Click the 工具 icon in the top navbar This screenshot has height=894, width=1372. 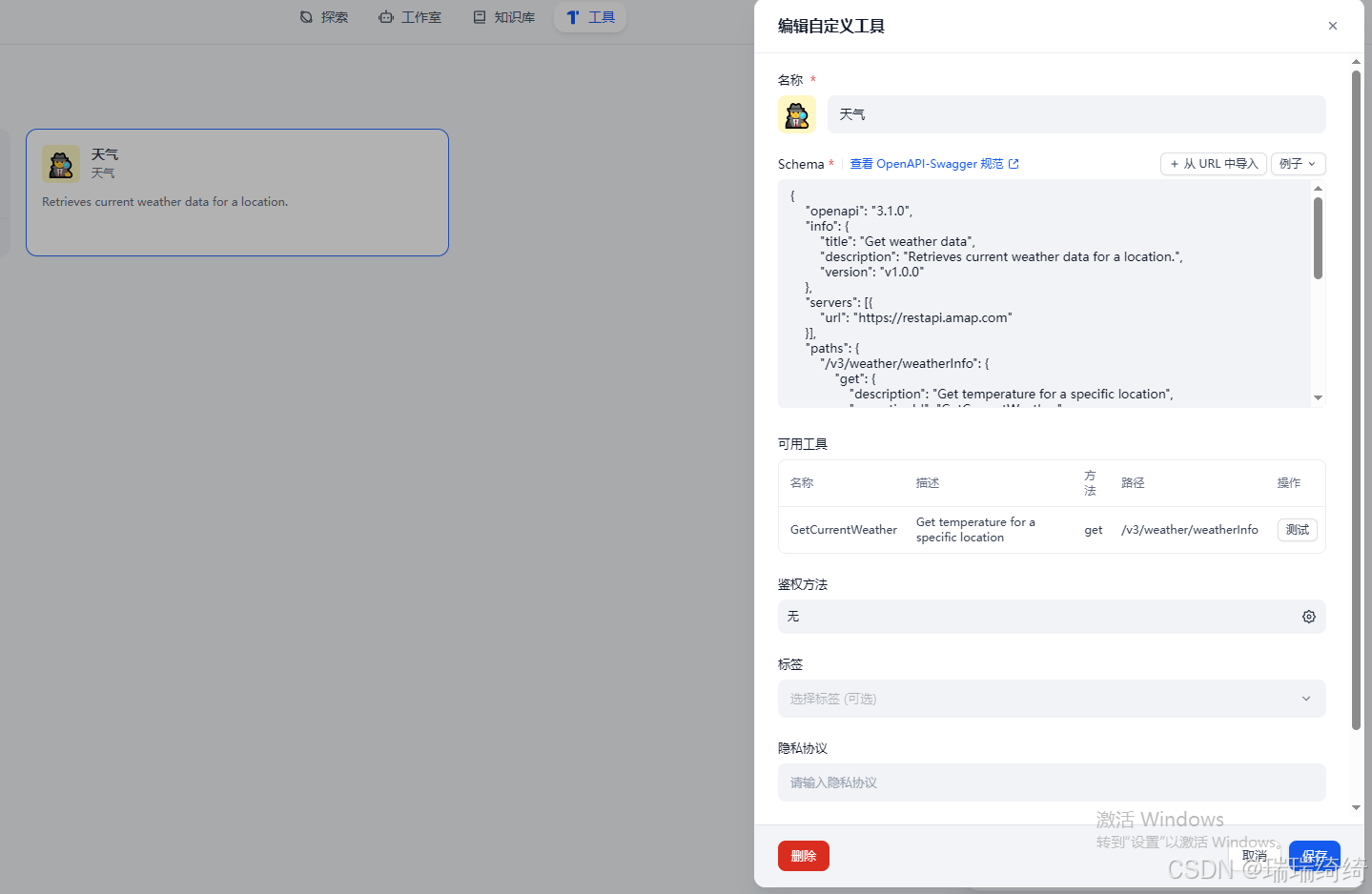572,16
